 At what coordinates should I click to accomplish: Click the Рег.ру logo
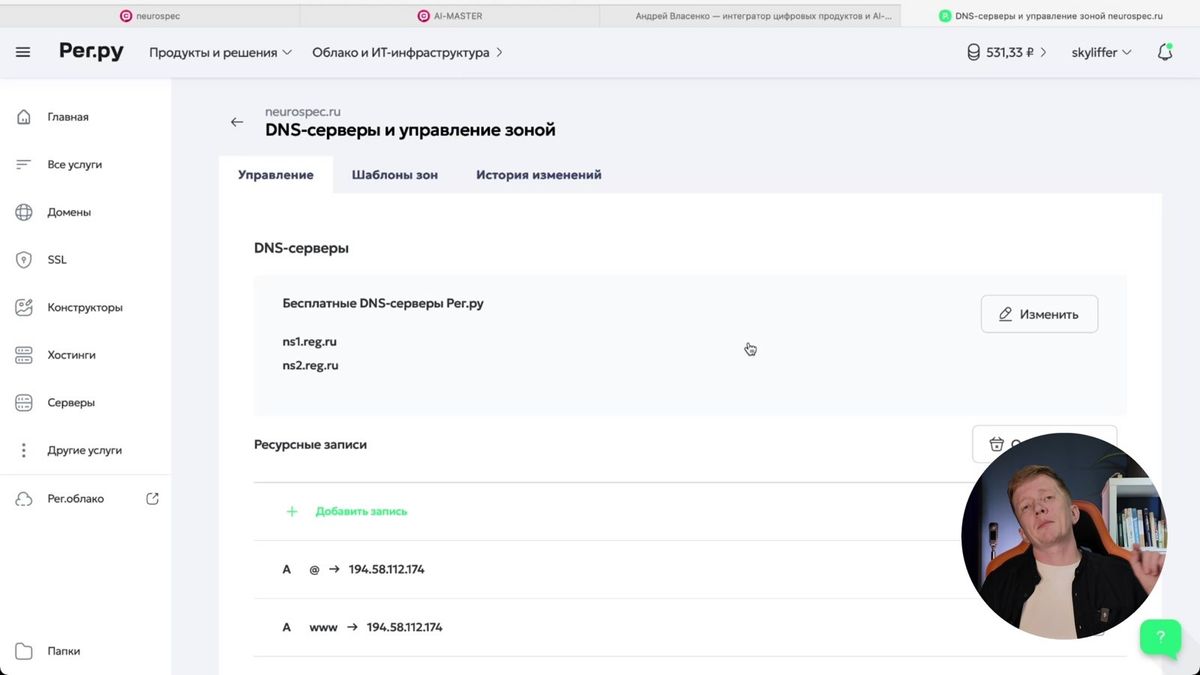pos(91,52)
